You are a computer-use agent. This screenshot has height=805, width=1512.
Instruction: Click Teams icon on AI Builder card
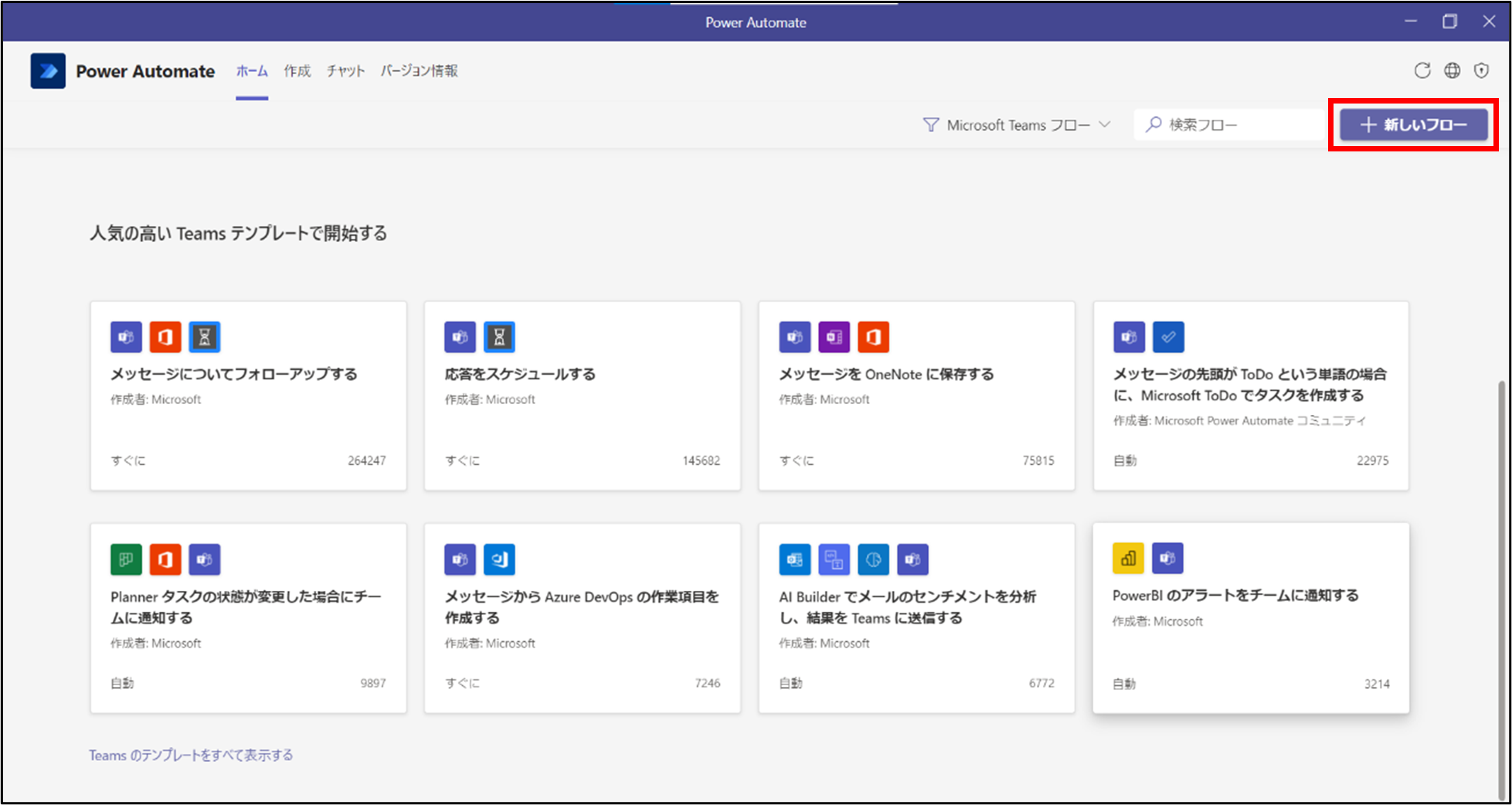912,559
